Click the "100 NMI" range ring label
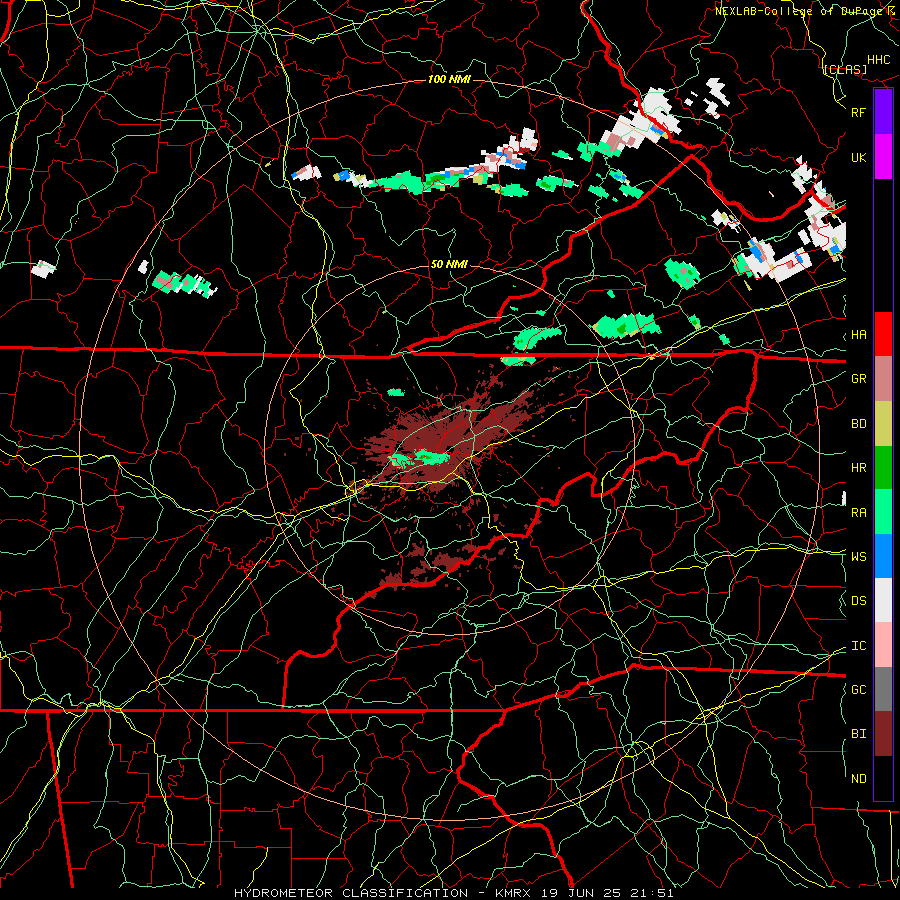The width and height of the screenshot is (900, 900). (x=449, y=79)
